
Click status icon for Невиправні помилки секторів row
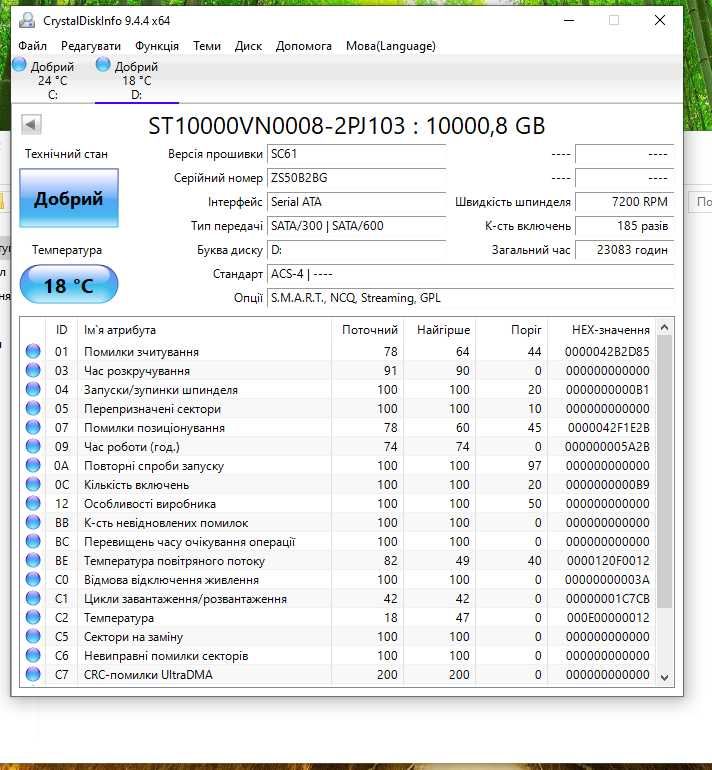pyautogui.click(x=33, y=655)
